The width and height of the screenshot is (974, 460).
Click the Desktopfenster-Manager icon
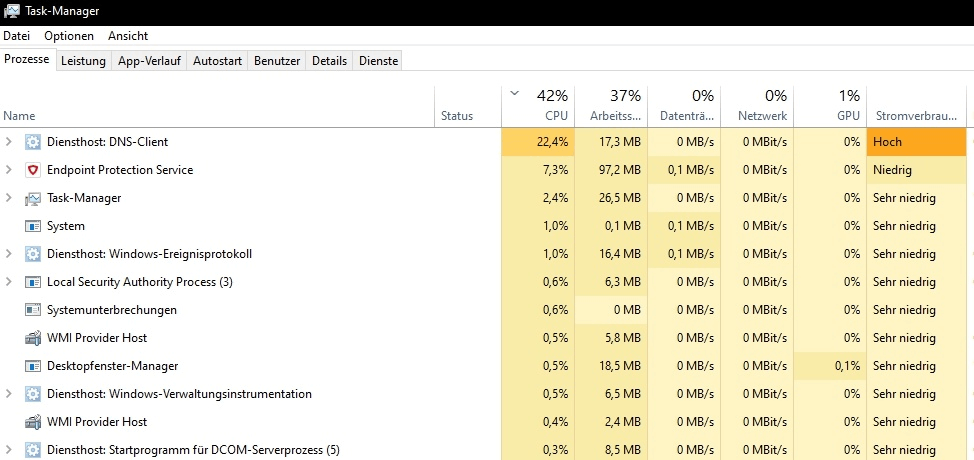[x=32, y=366]
